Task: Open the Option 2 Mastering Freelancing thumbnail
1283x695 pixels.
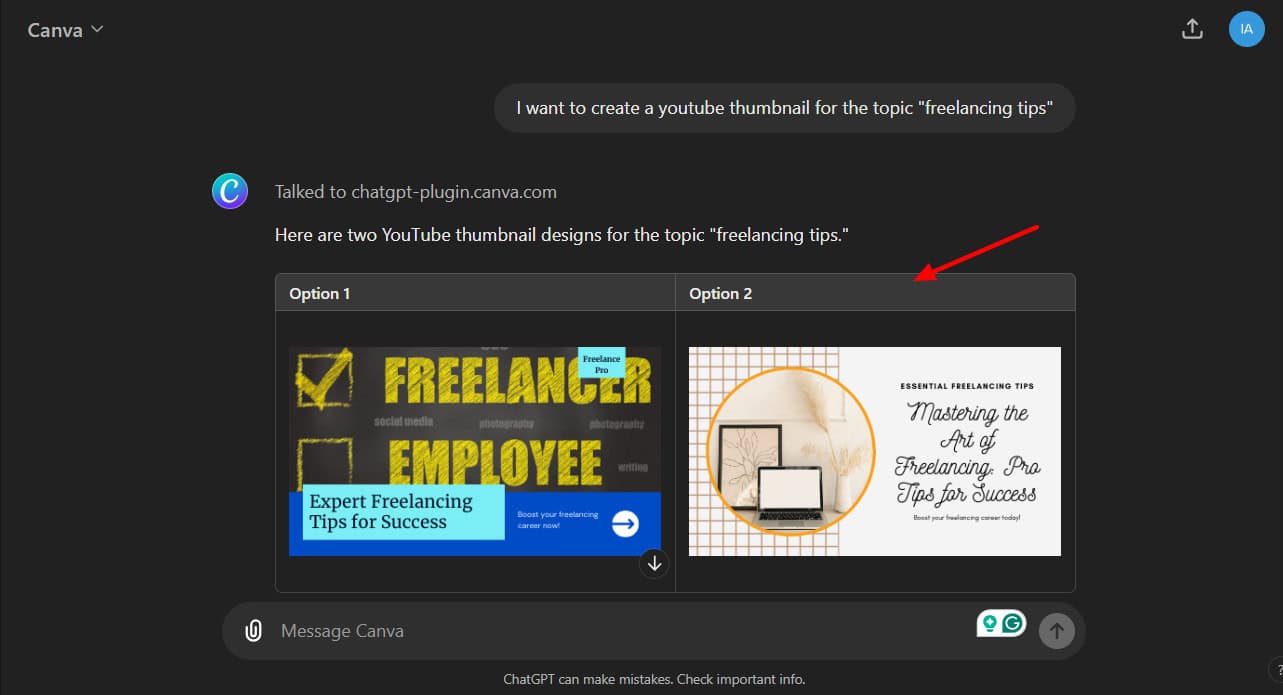Action: tap(874, 451)
